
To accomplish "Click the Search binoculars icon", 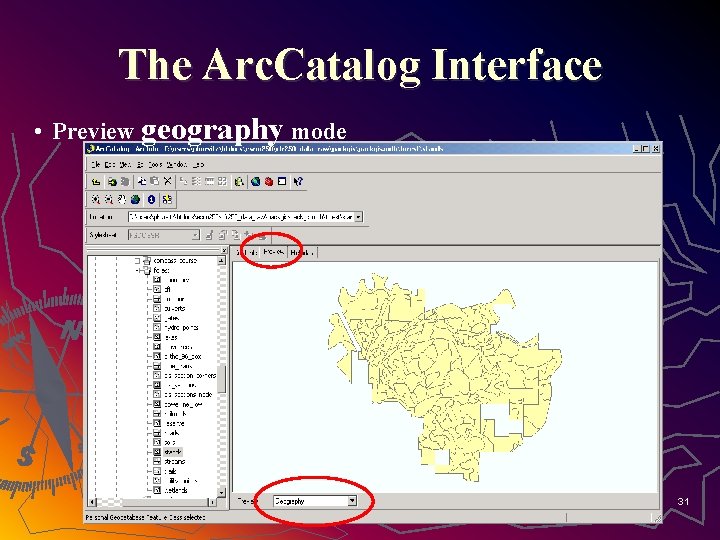I will [239, 181].
